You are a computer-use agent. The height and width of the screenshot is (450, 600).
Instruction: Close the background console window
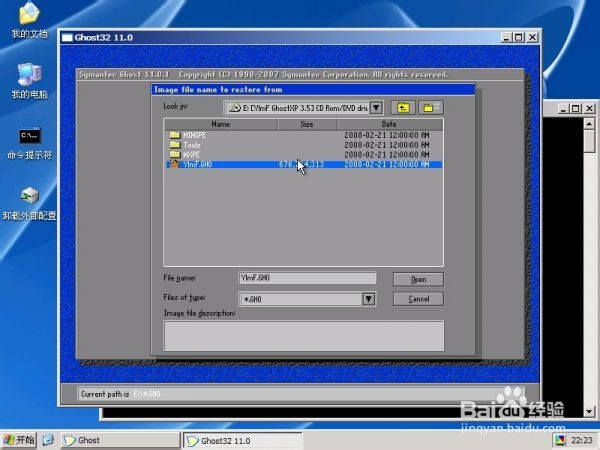click(x=589, y=109)
